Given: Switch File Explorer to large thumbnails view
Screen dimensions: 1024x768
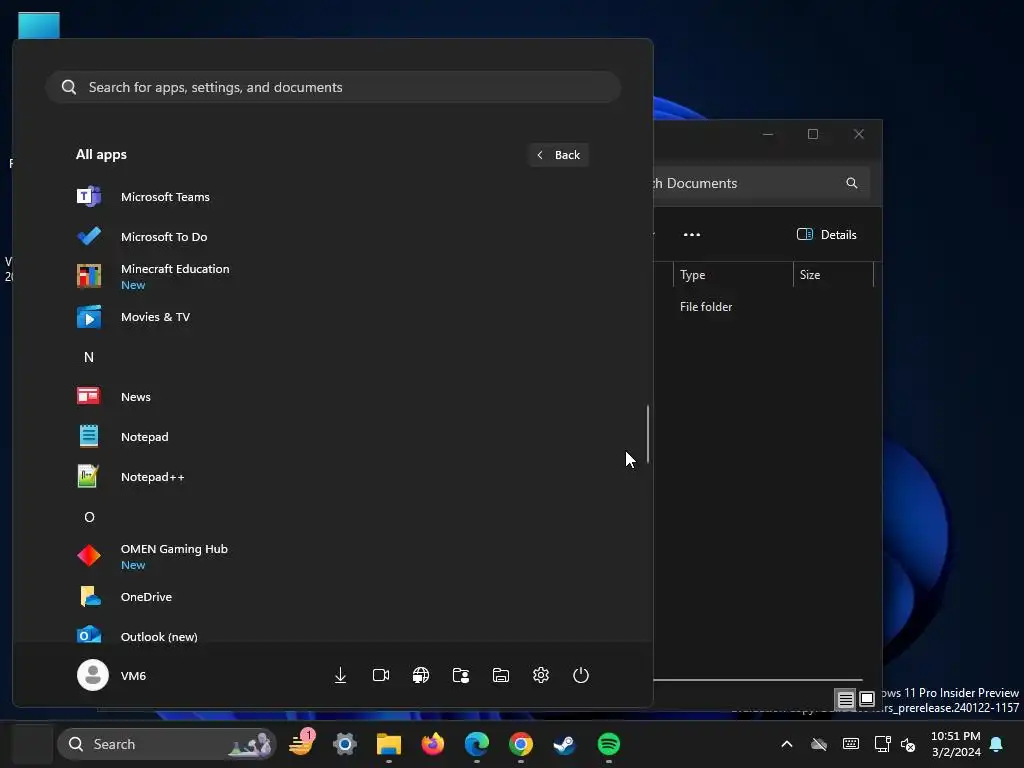Looking at the screenshot, I should click(867, 699).
